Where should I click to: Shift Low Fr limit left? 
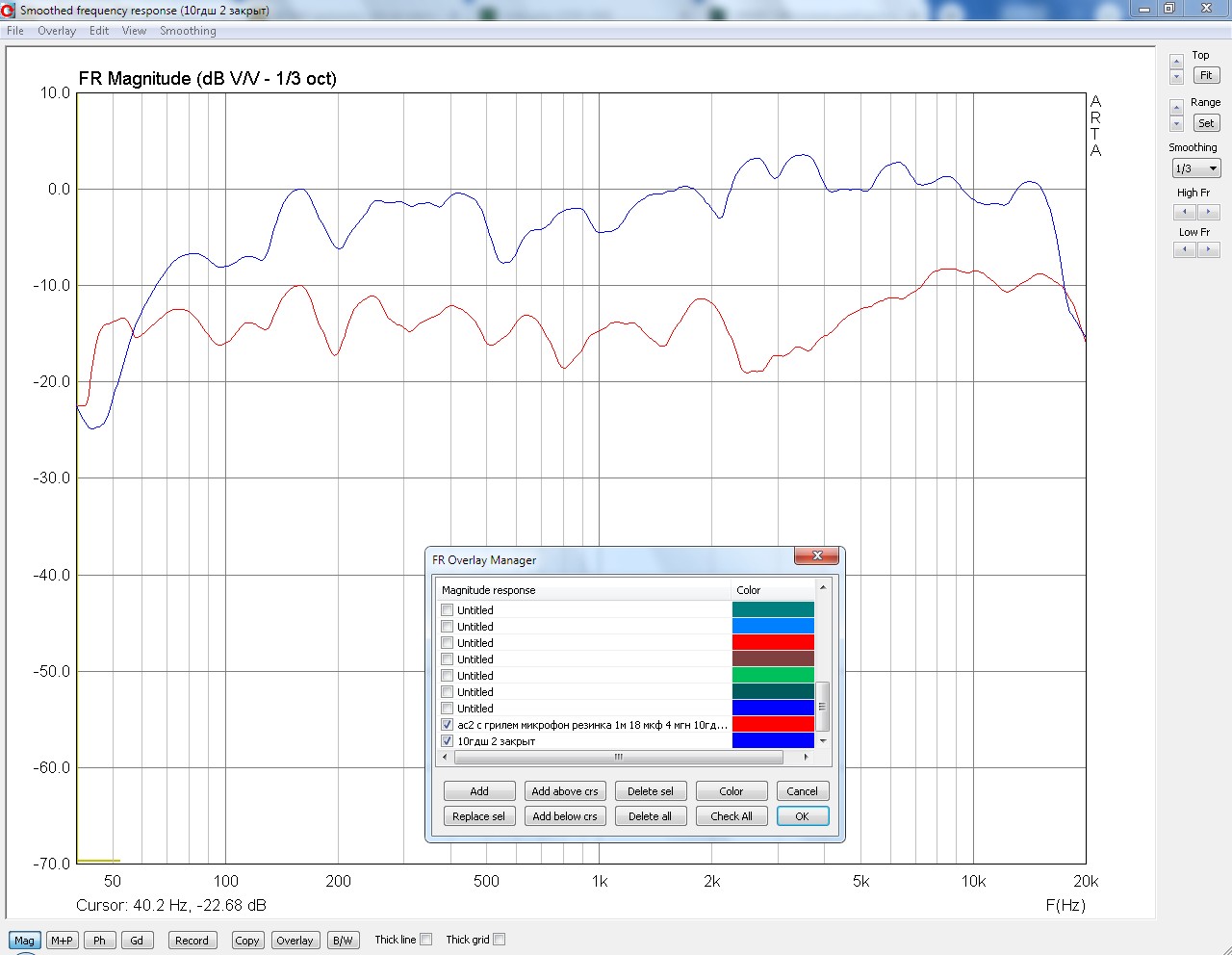(1185, 249)
